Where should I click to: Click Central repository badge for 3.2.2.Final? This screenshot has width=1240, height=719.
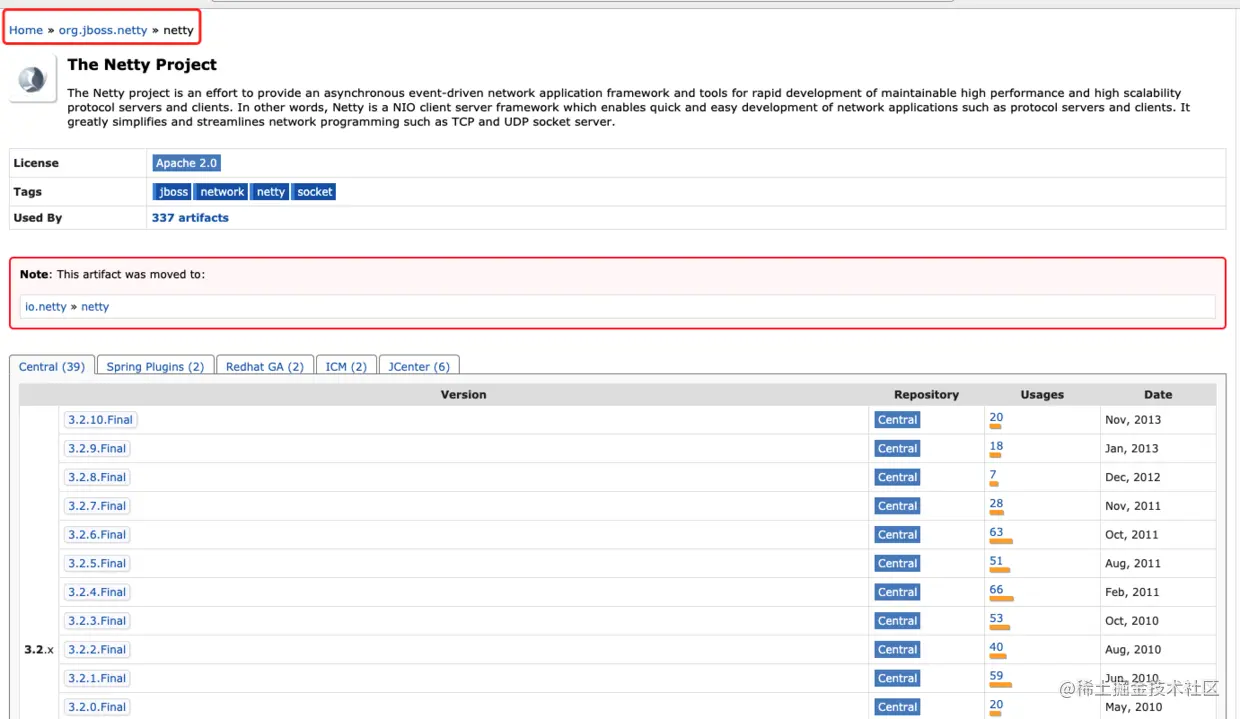pyautogui.click(x=897, y=650)
